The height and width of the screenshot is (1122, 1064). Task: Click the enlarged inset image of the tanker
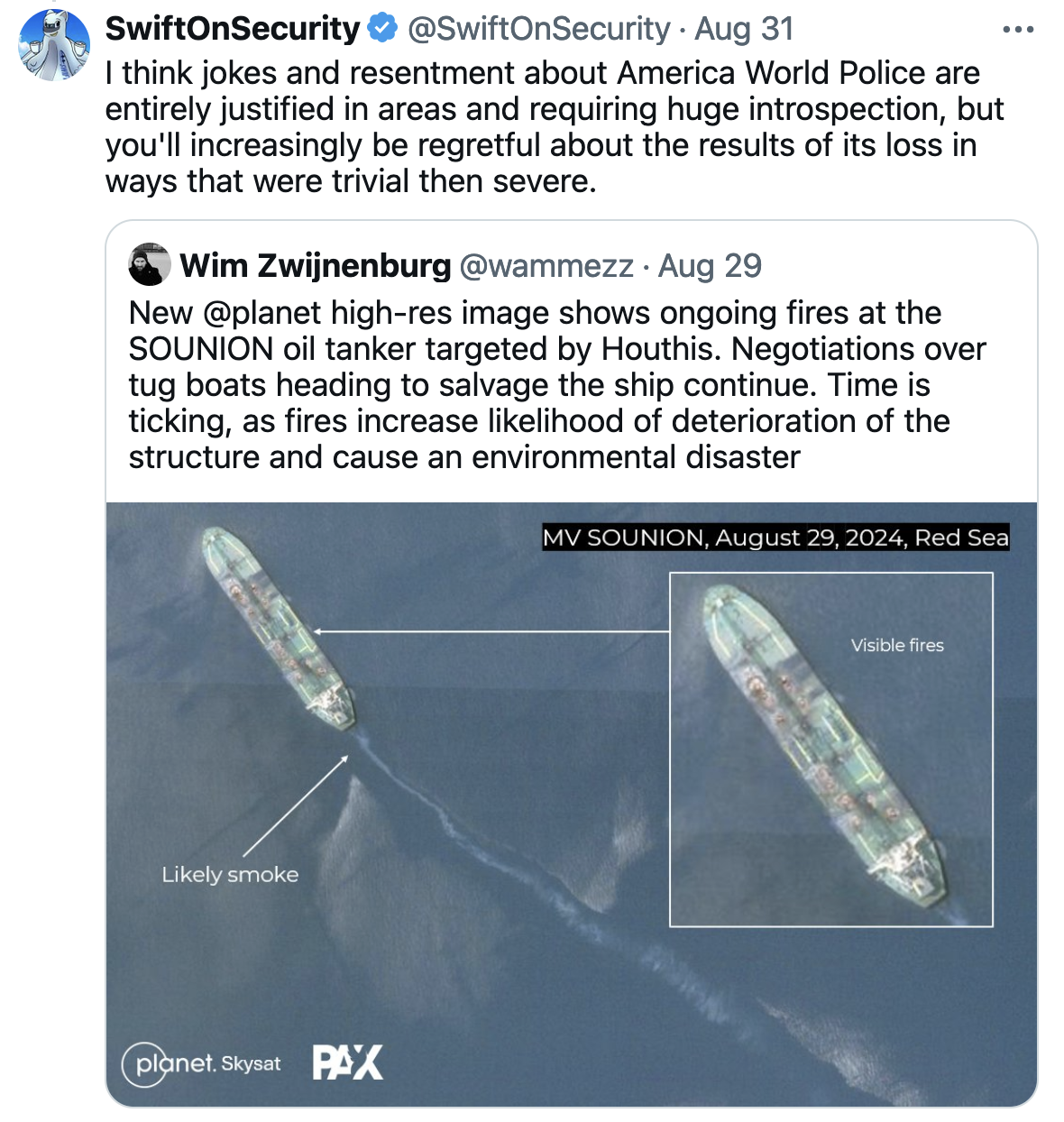coord(830,749)
